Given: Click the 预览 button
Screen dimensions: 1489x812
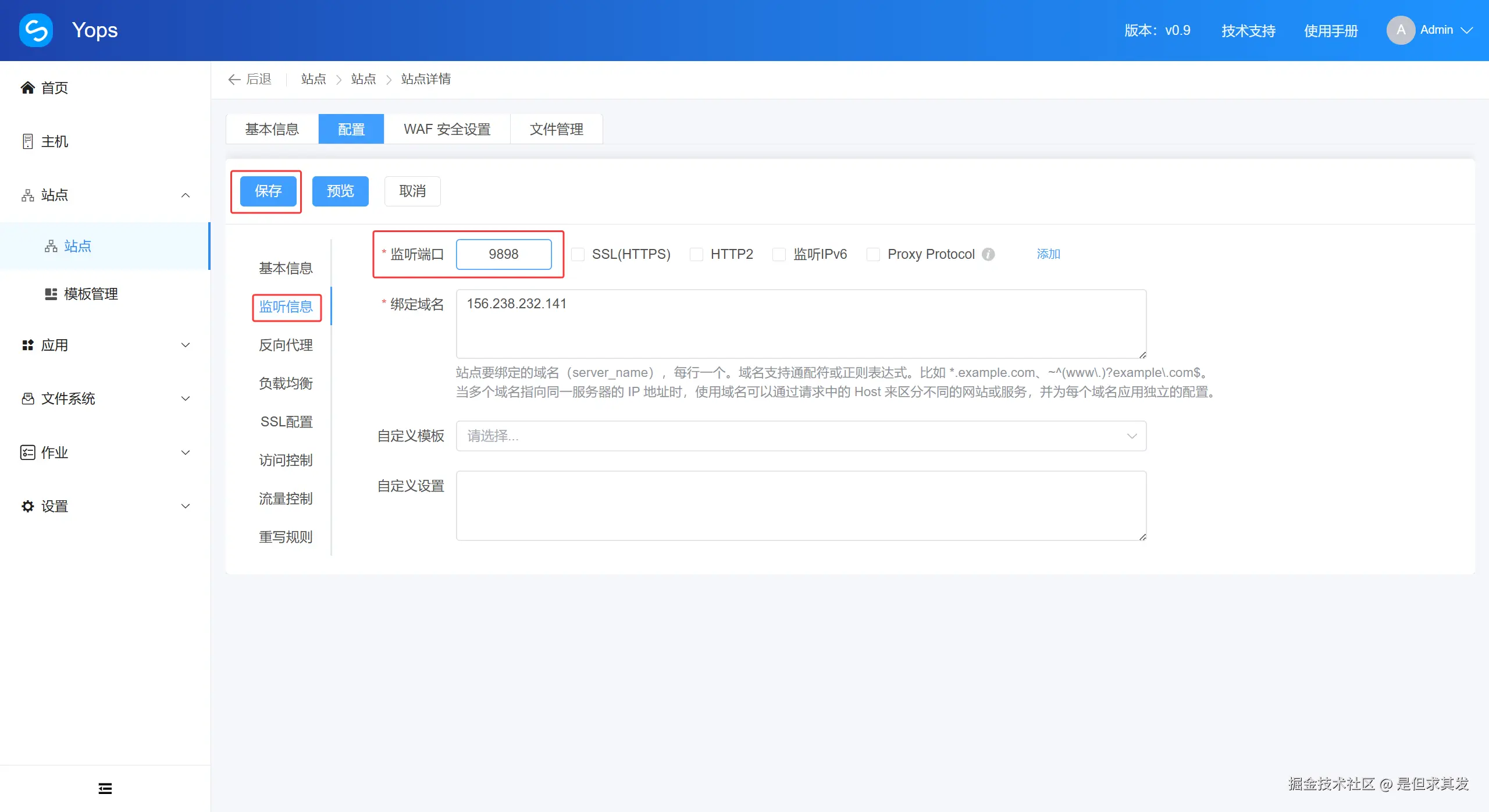Looking at the screenshot, I should pyautogui.click(x=340, y=191).
